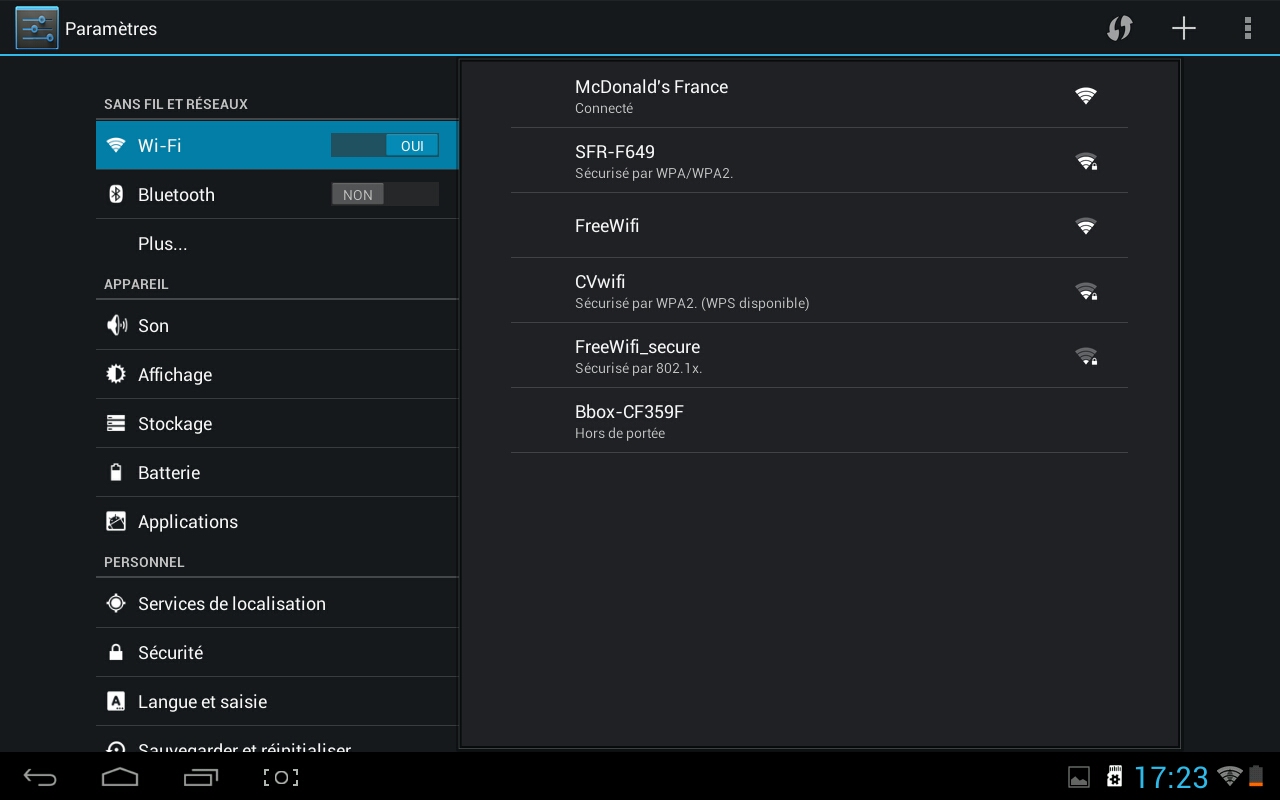Tap the Paramètres settings app icon
1280x800 pixels.
[x=37, y=28]
